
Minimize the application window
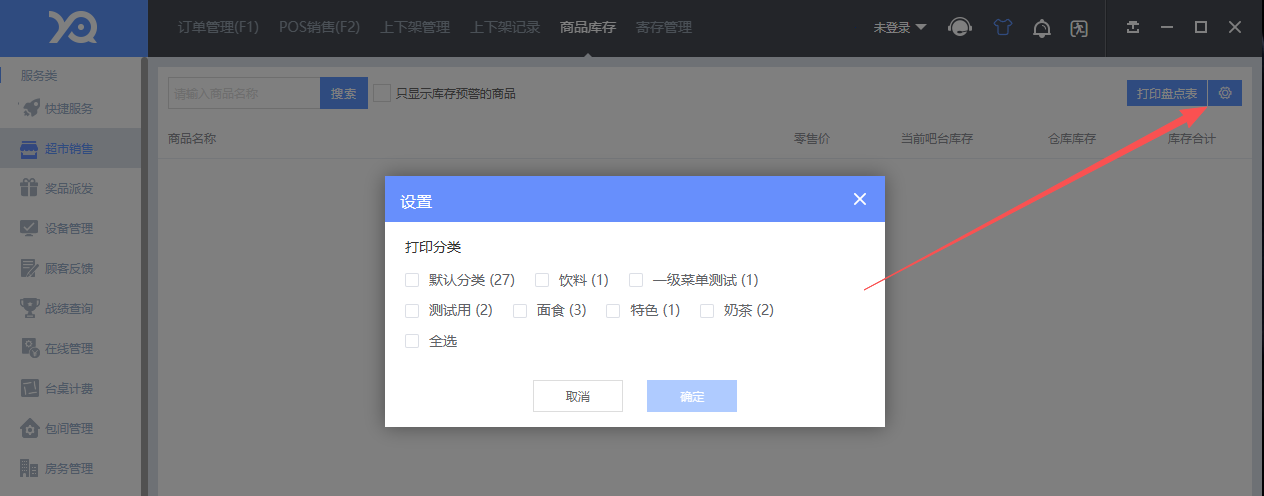1167,27
